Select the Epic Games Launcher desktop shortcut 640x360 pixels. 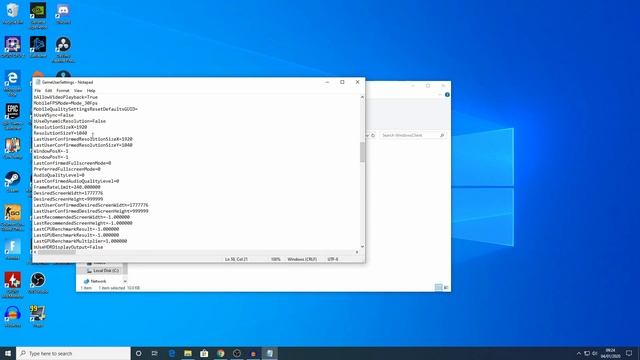[x=12, y=117]
